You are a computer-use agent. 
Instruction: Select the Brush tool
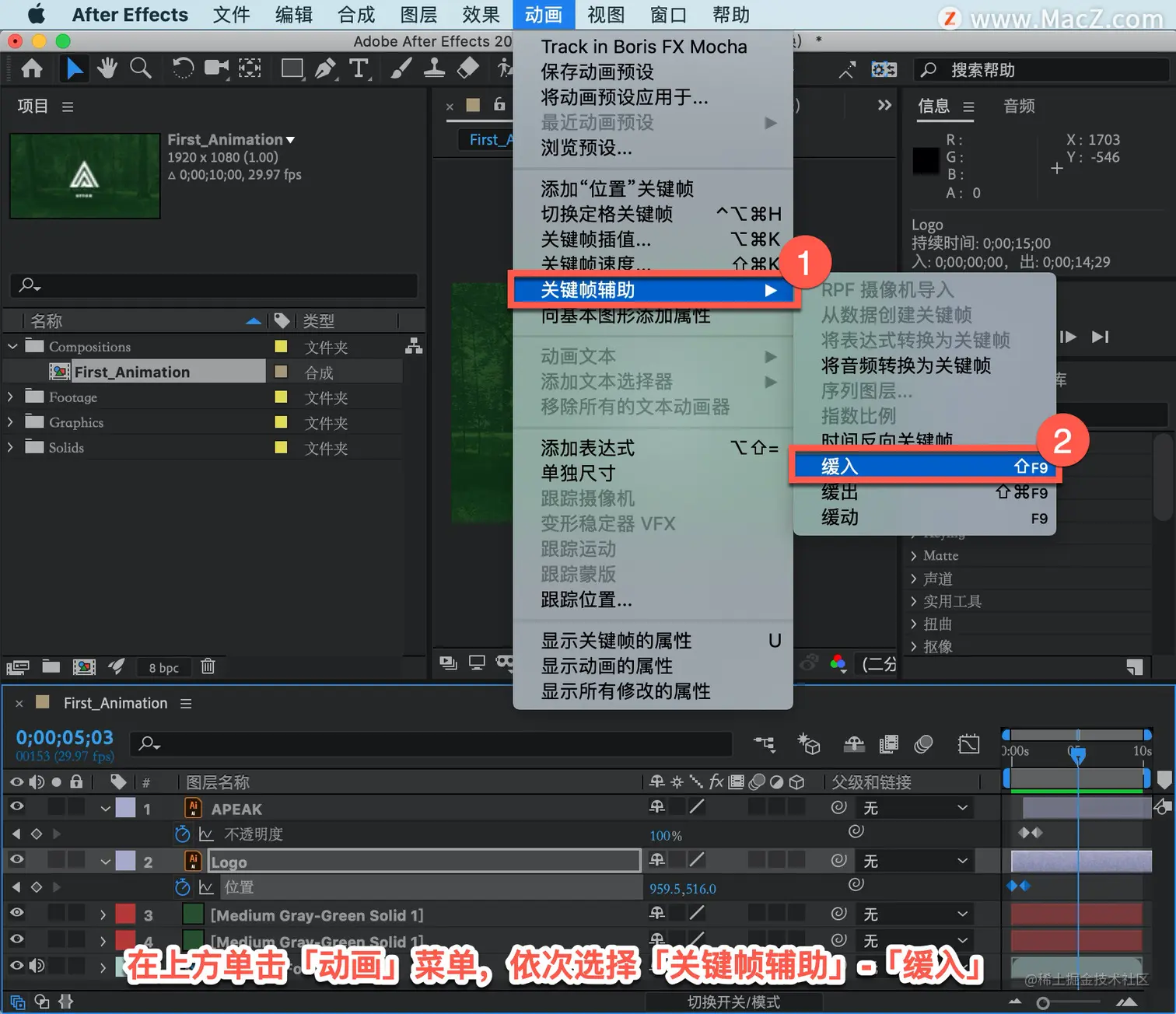(x=401, y=69)
